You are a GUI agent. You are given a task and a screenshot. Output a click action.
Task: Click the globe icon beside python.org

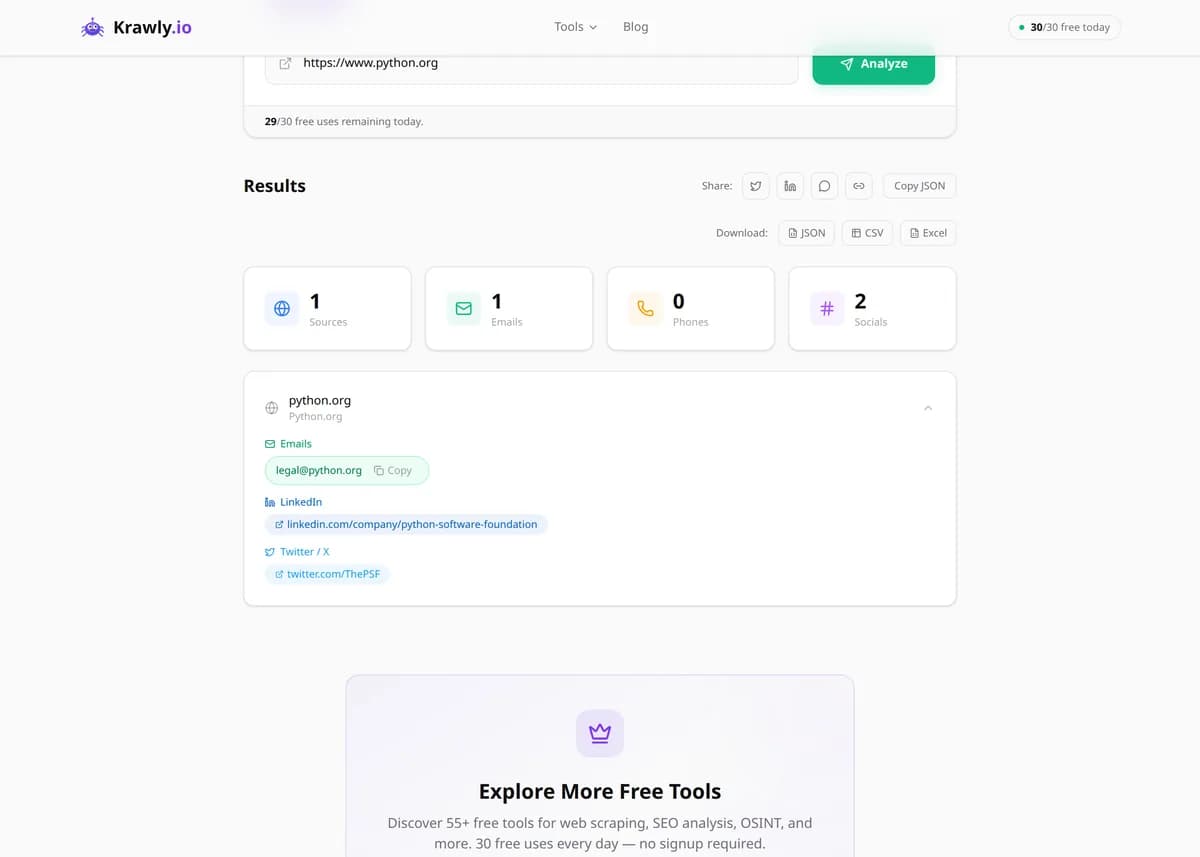[x=271, y=408]
